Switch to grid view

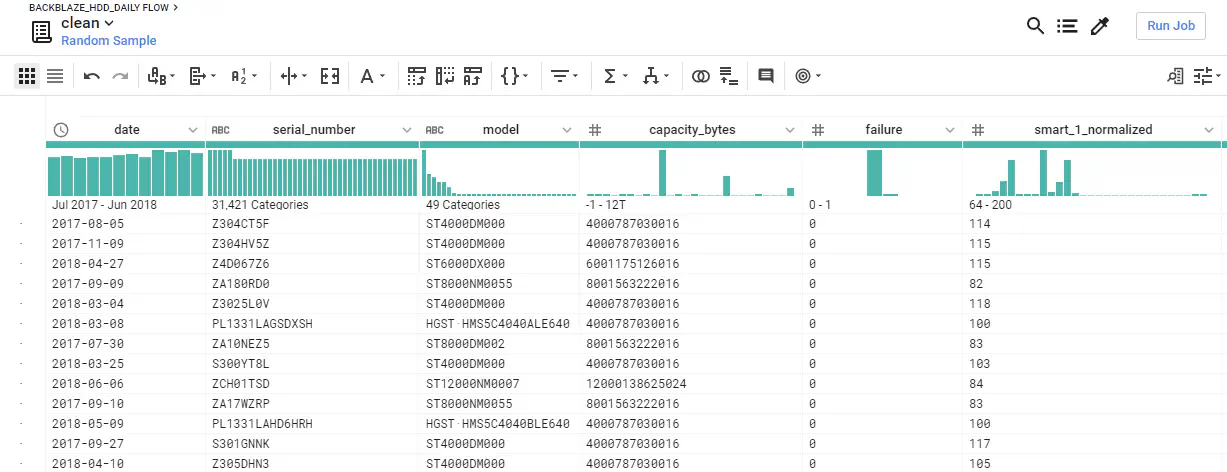click(27, 76)
